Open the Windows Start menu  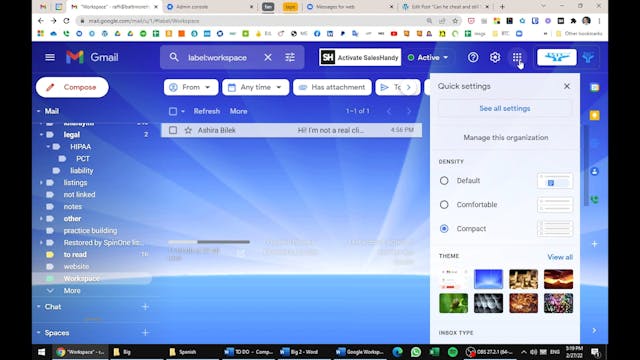pyautogui.click(x=41, y=352)
